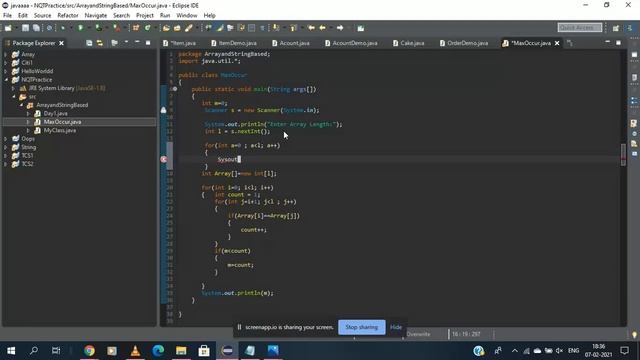Select the TCS1 project

[27, 156]
